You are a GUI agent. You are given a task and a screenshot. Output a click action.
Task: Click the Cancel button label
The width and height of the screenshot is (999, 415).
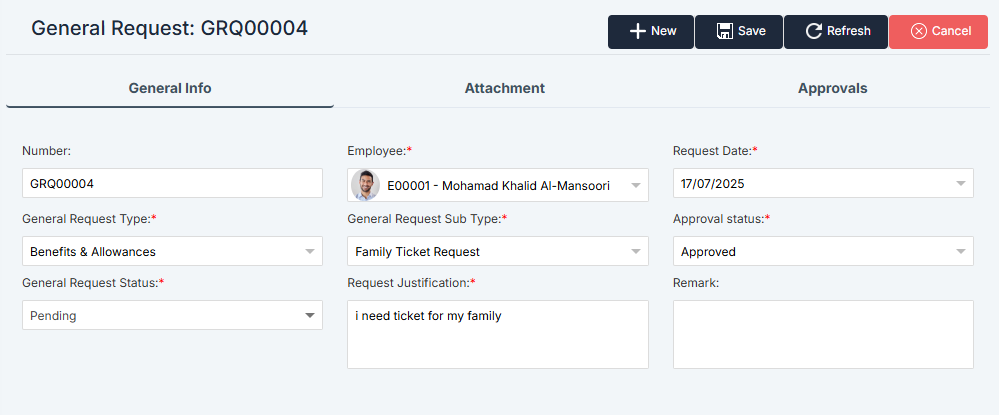951,31
